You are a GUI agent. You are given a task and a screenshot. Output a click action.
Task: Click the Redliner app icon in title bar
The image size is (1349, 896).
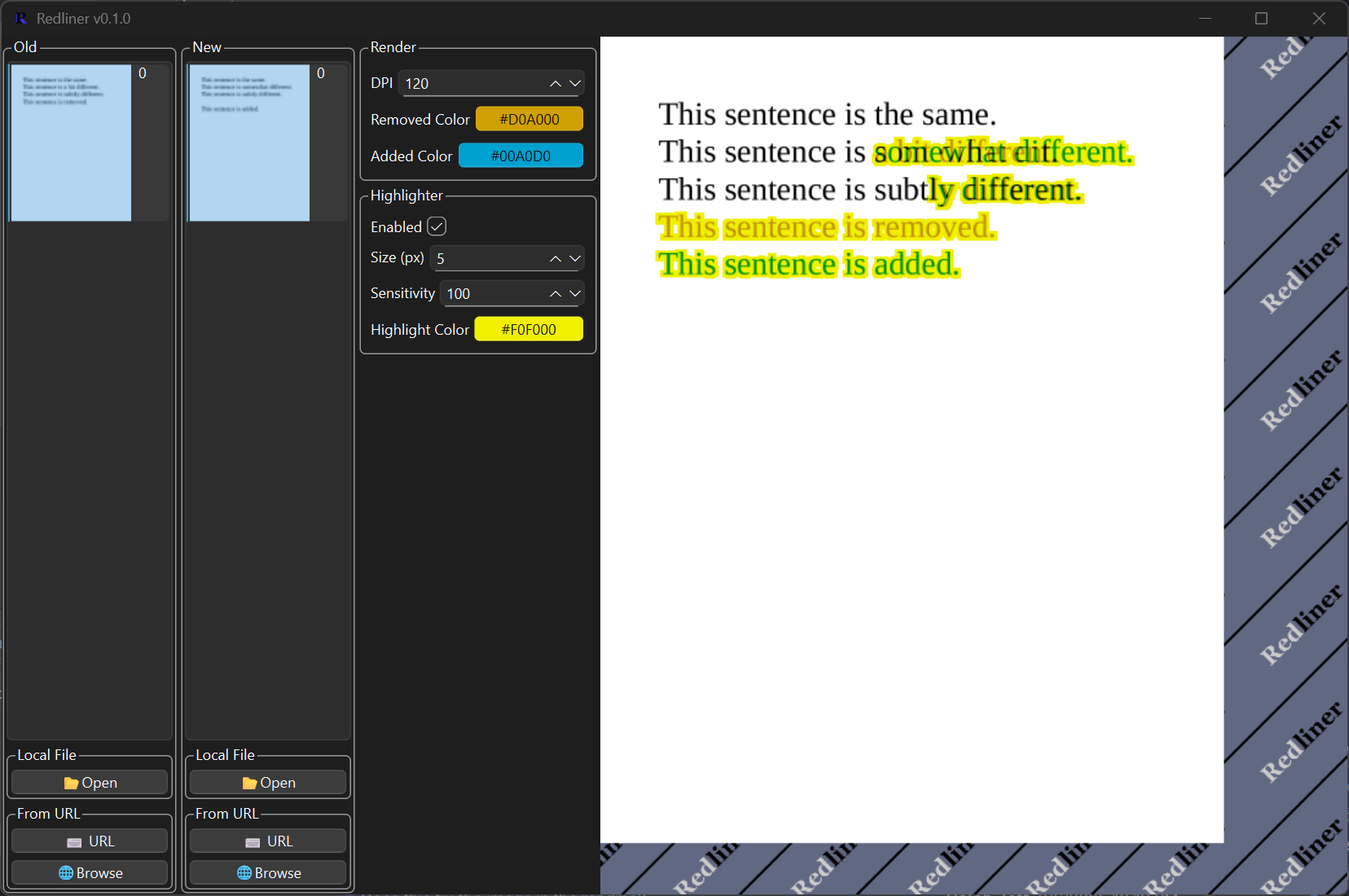click(x=21, y=18)
